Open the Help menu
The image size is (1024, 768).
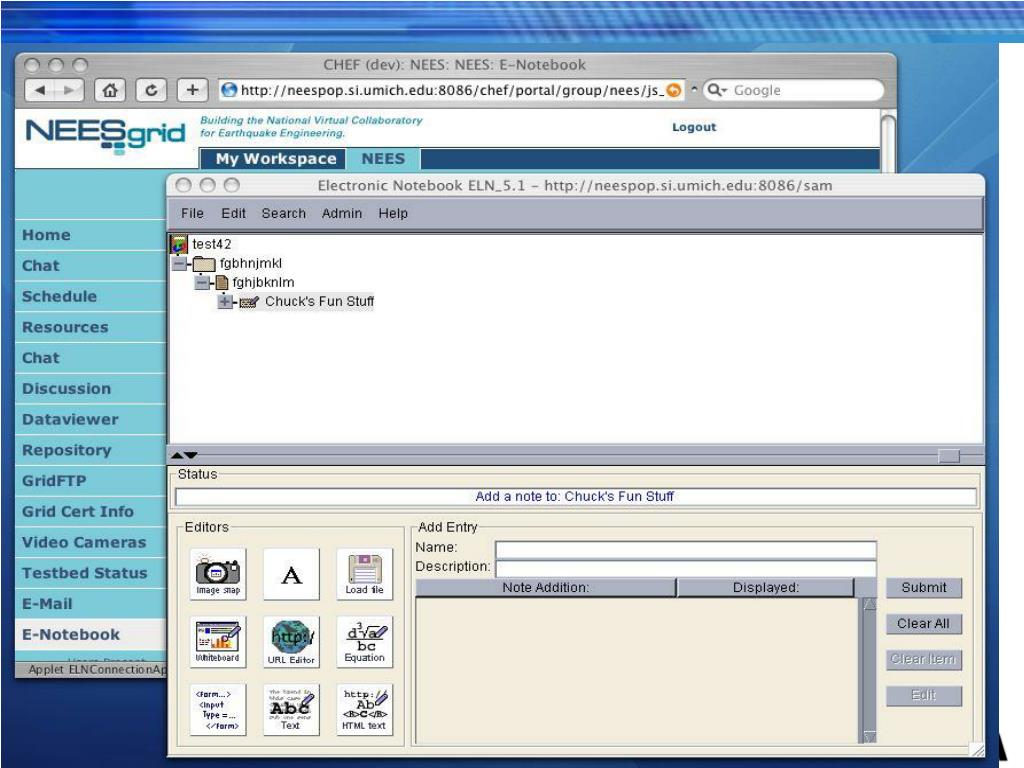(393, 214)
